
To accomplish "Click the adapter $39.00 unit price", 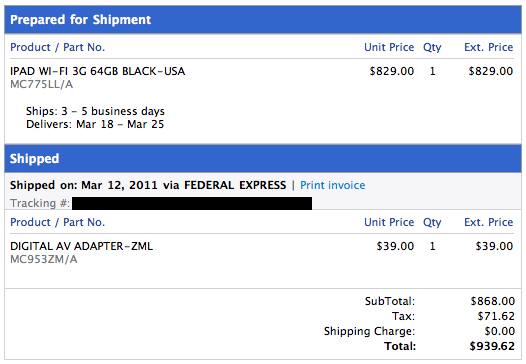I will [x=395, y=246].
